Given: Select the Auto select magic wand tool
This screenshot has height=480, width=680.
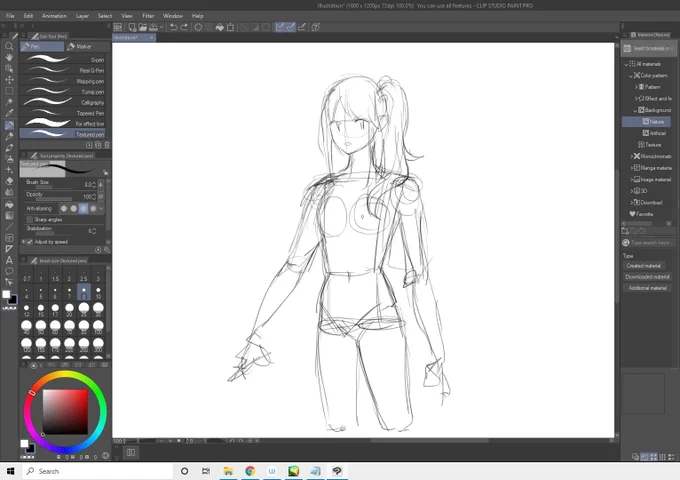Looking at the screenshot, I should click(9, 102).
